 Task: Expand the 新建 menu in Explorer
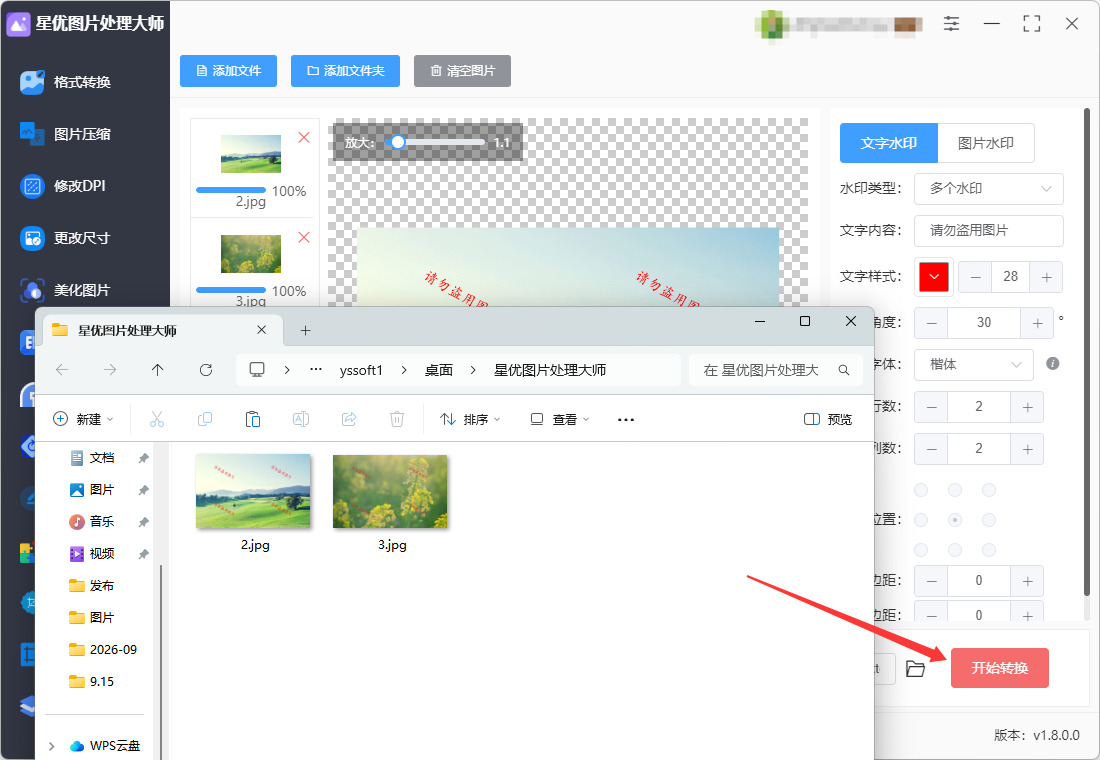pos(83,420)
